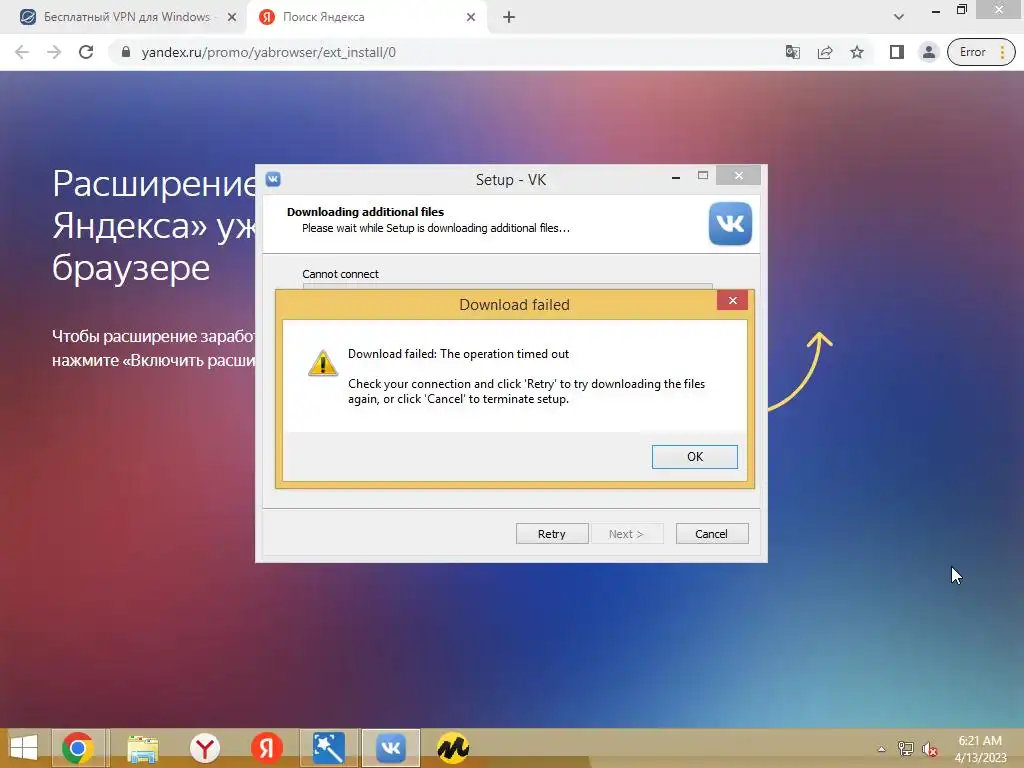Click the share page icon
This screenshot has height=768, width=1024.
[825, 52]
